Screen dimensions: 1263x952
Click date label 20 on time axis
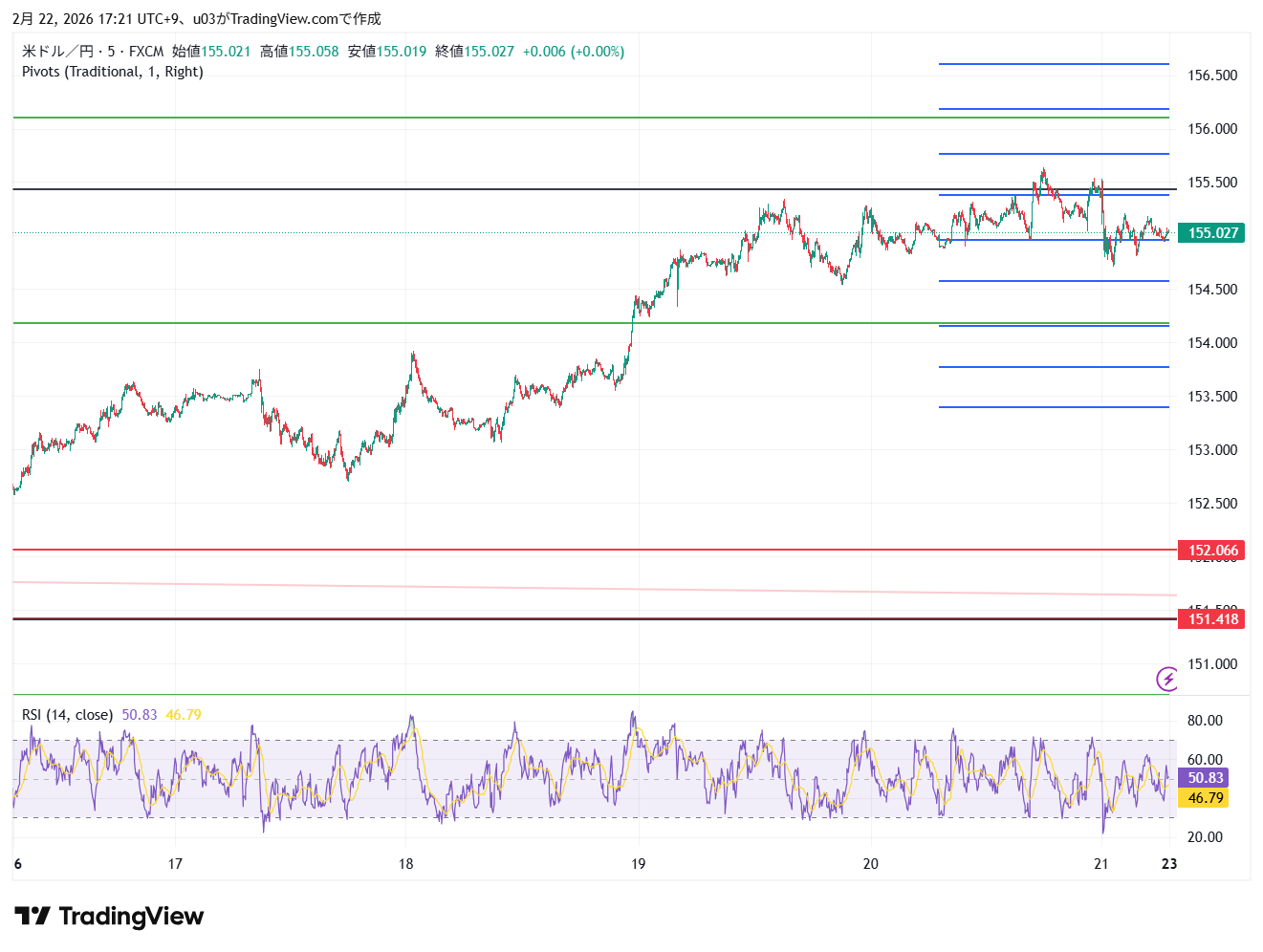(x=870, y=864)
